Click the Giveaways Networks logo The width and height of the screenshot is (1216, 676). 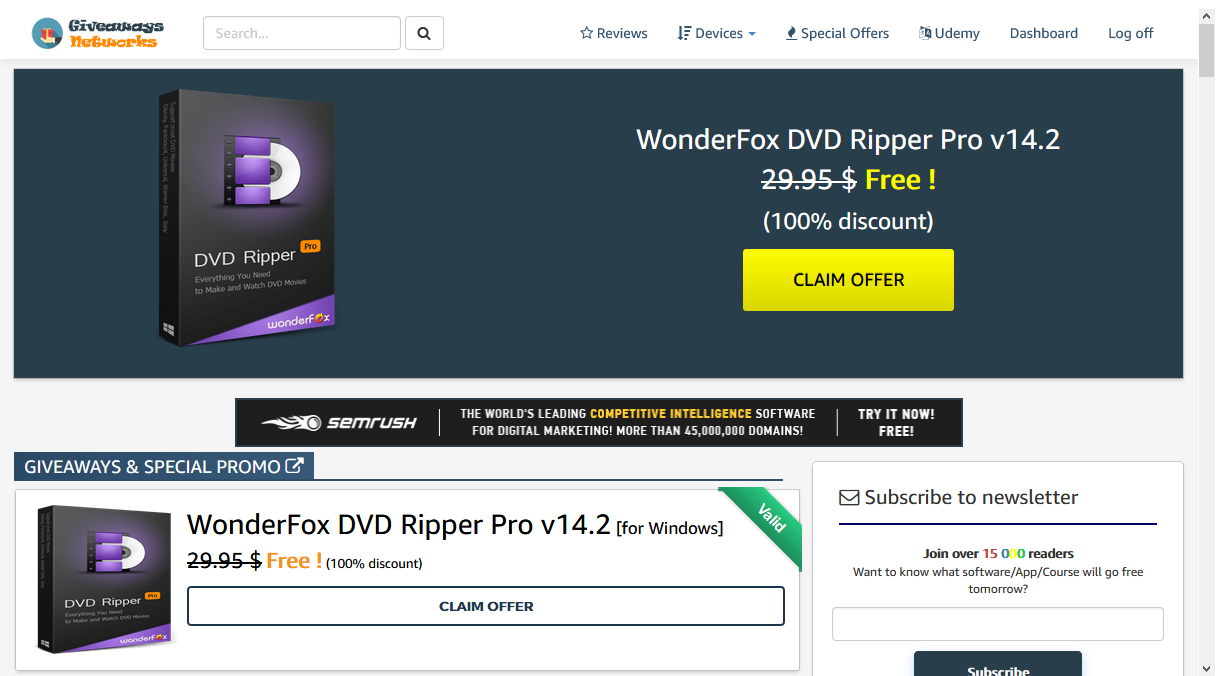(97, 33)
